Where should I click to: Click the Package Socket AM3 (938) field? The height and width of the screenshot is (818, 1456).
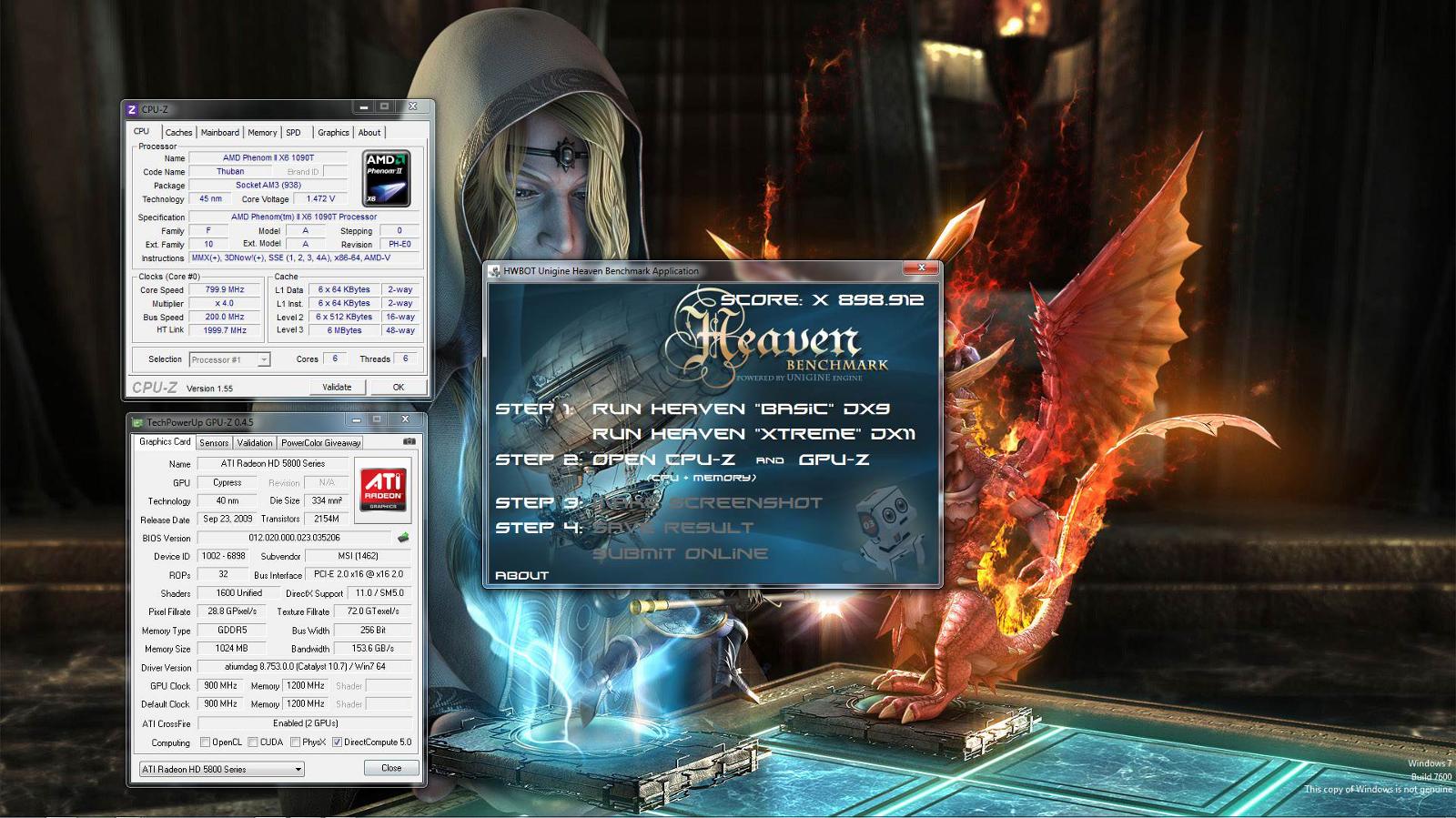point(268,185)
